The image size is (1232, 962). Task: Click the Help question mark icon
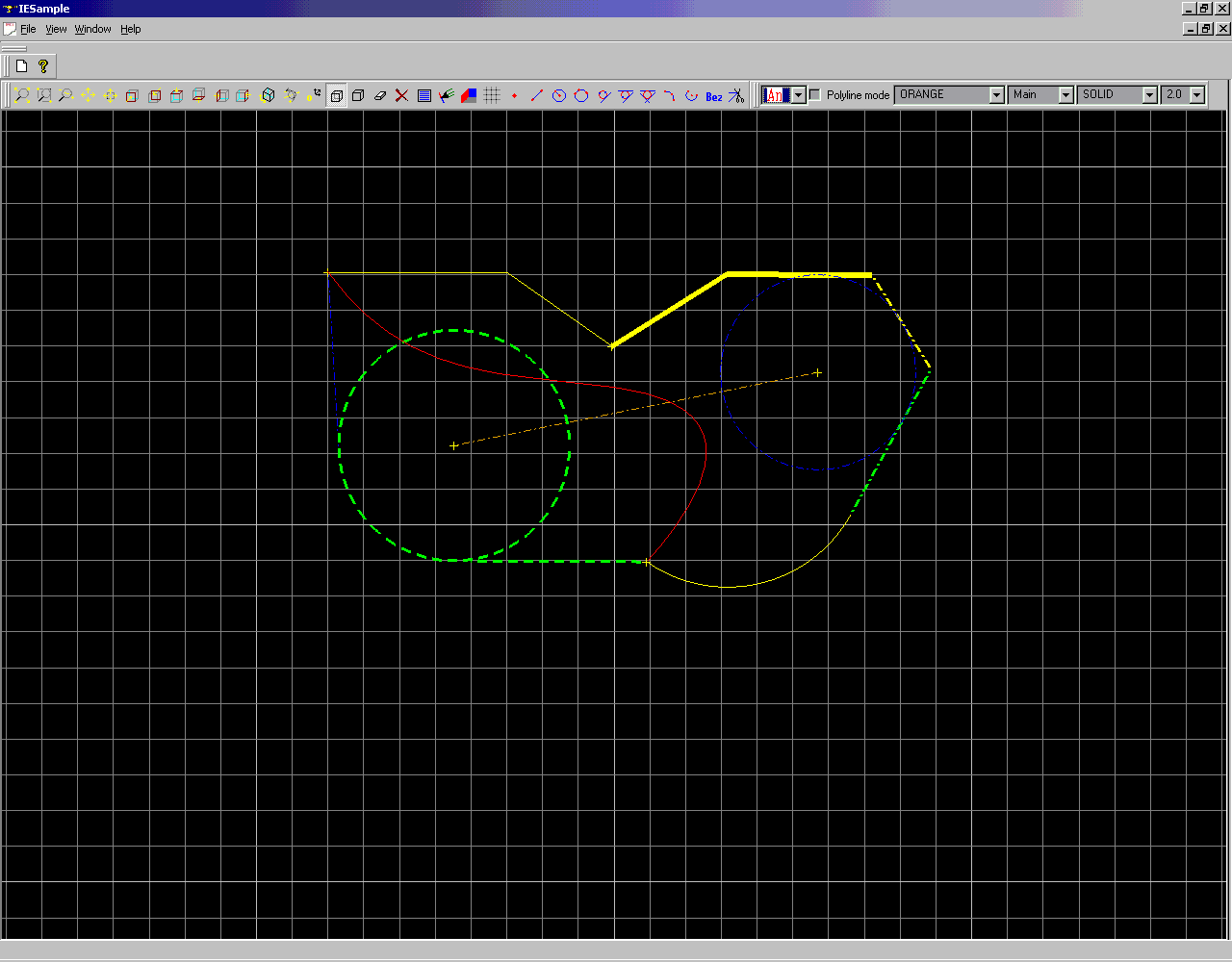[x=43, y=66]
